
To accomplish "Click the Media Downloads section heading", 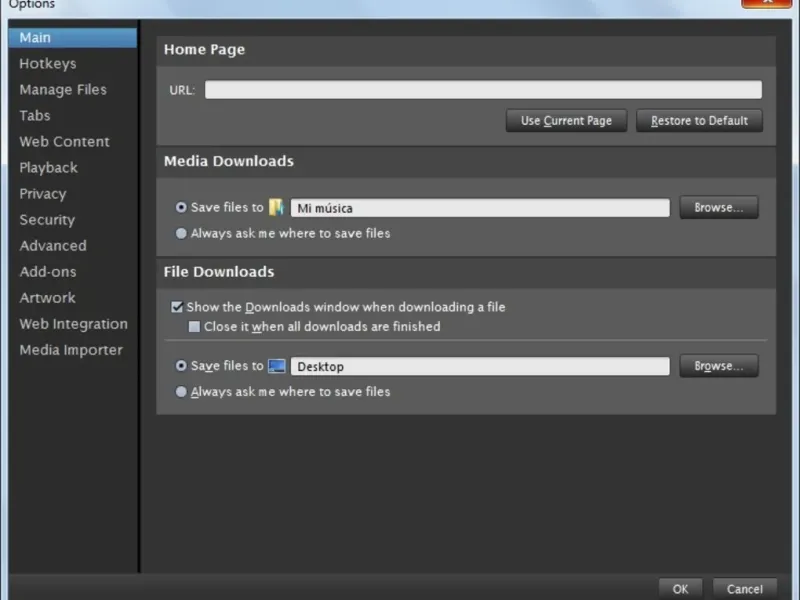I will [229, 161].
